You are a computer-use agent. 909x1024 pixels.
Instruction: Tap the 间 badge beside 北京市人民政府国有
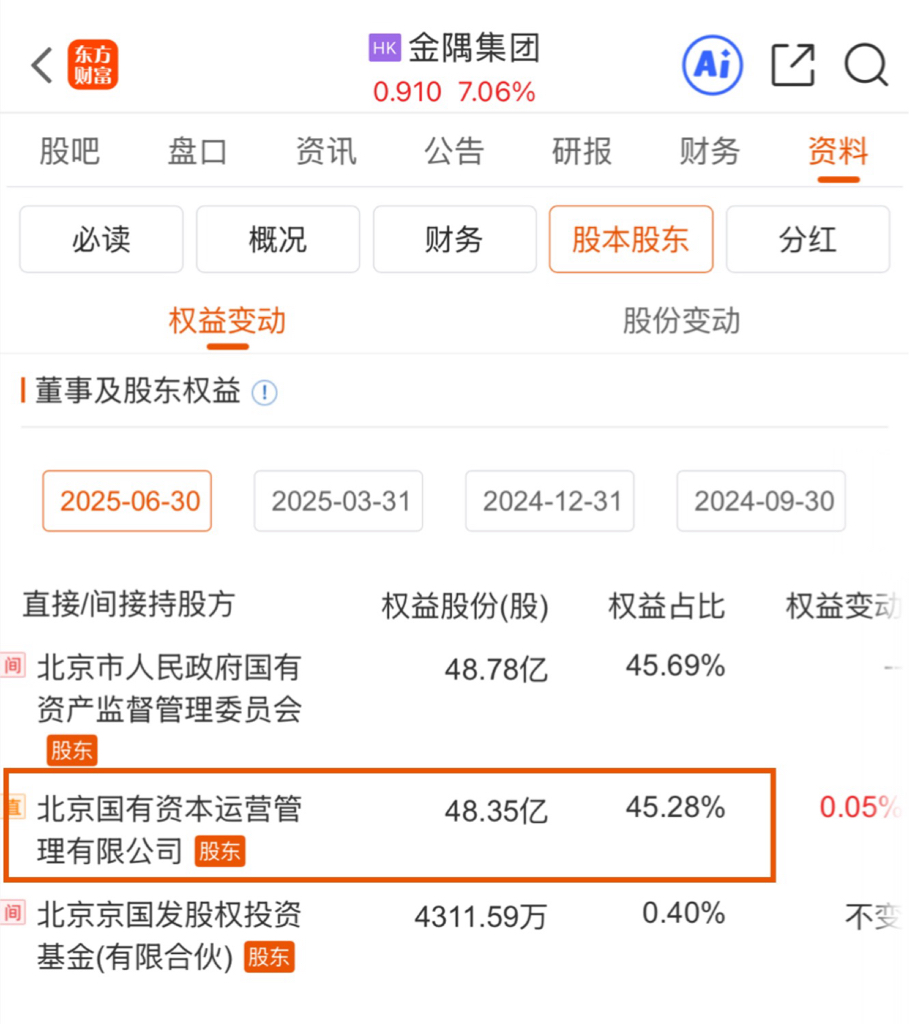[x=12, y=665]
